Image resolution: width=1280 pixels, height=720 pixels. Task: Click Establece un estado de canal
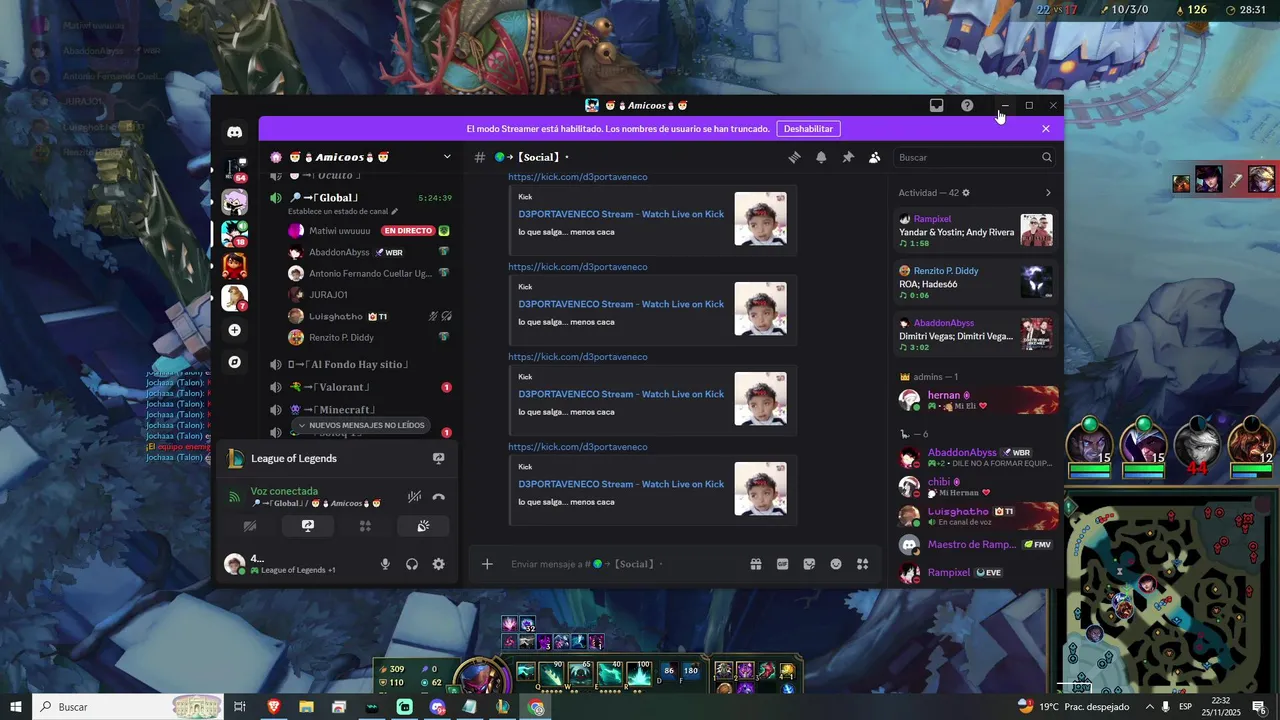(x=343, y=211)
